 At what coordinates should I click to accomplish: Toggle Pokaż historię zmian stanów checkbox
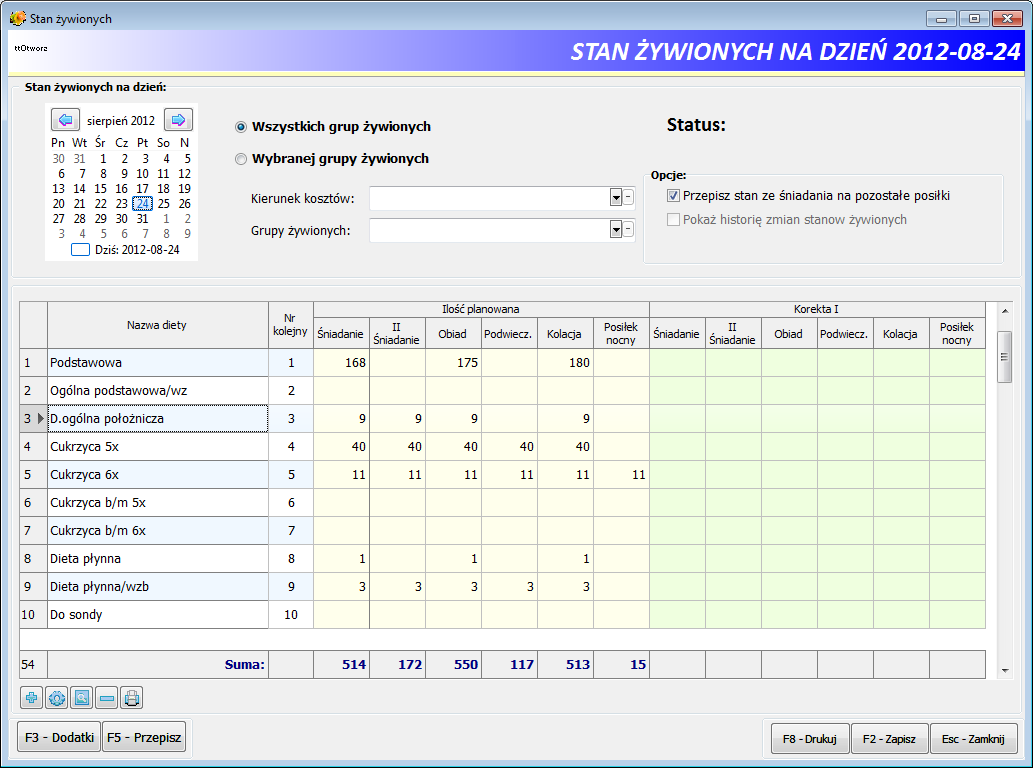tap(673, 219)
